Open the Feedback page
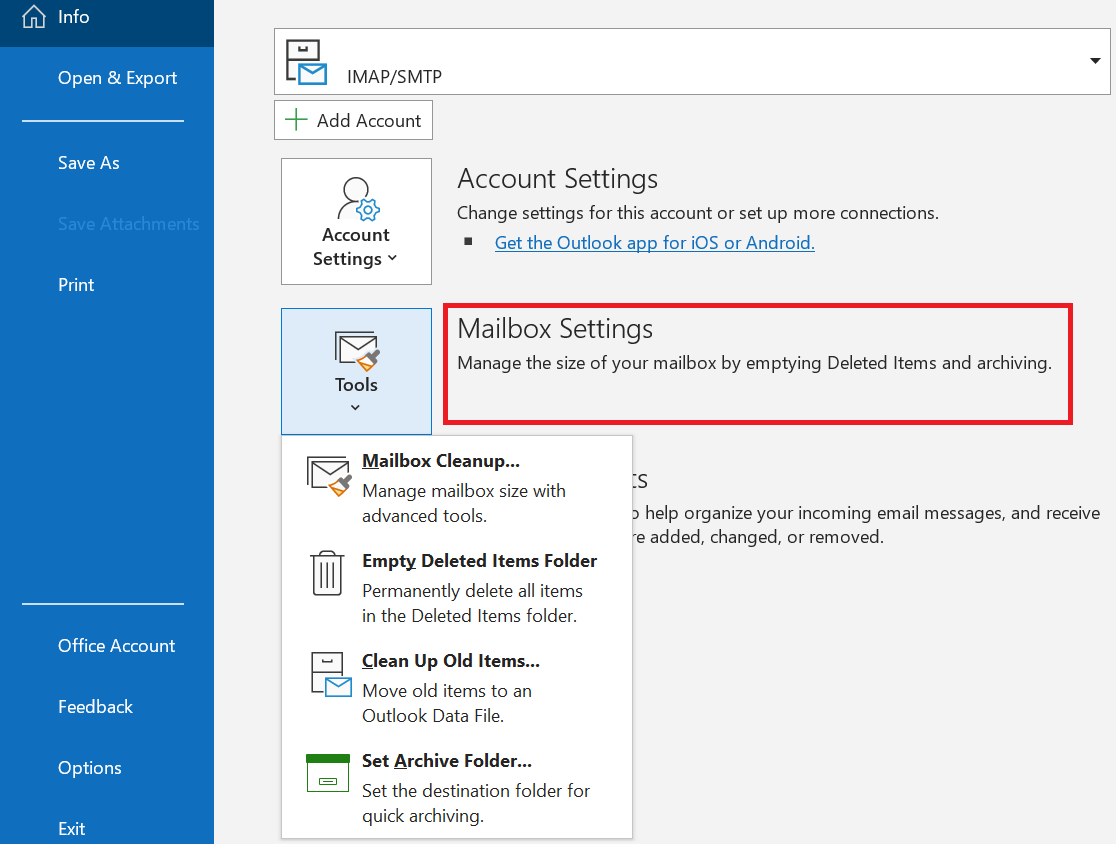 95,707
